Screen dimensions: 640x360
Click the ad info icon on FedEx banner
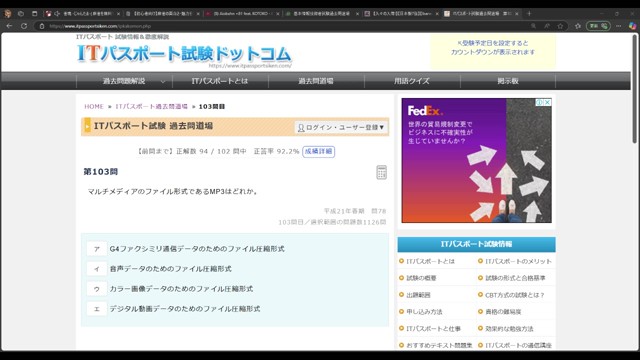540,102
